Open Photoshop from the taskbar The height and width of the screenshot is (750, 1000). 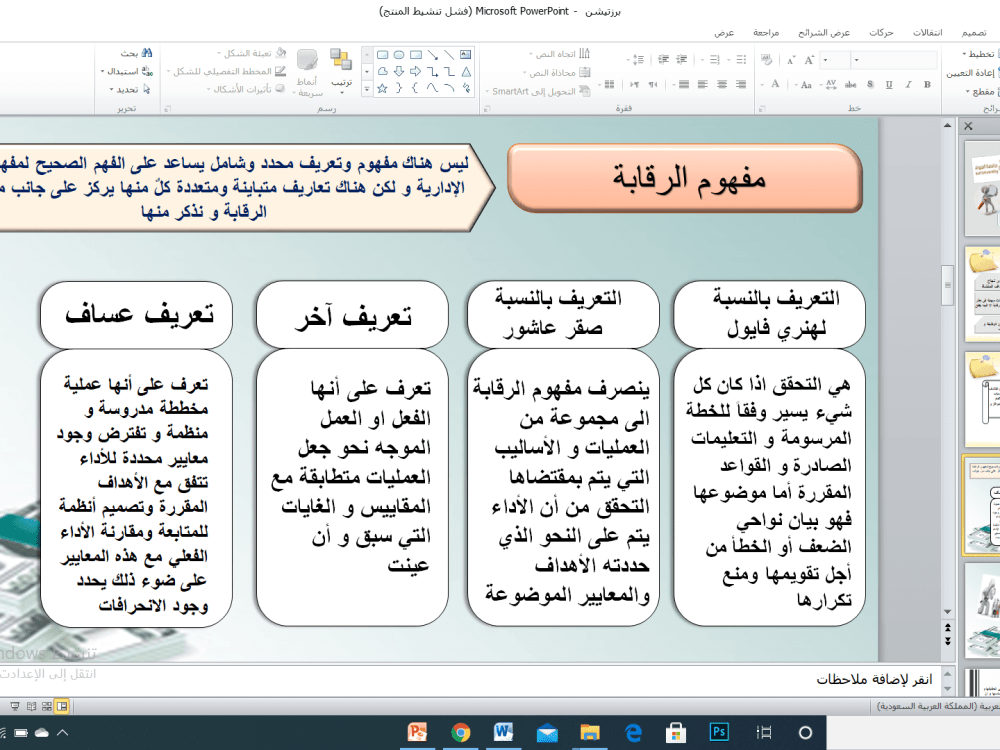tap(719, 732)
